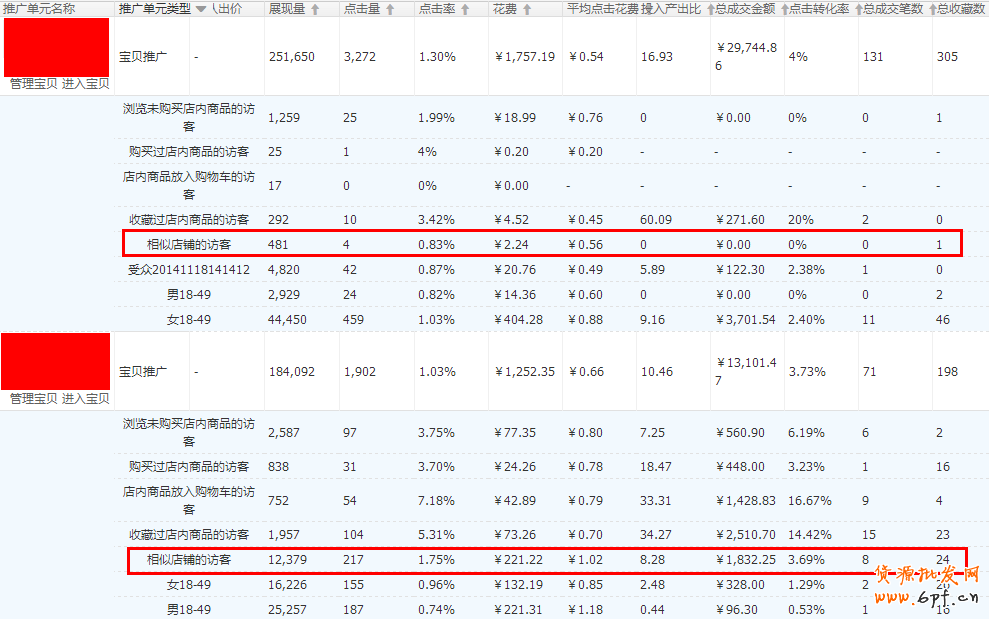
Task: Click 管理宝贝 link under first product
Action: pyautogui.click(x=33, y=84)
